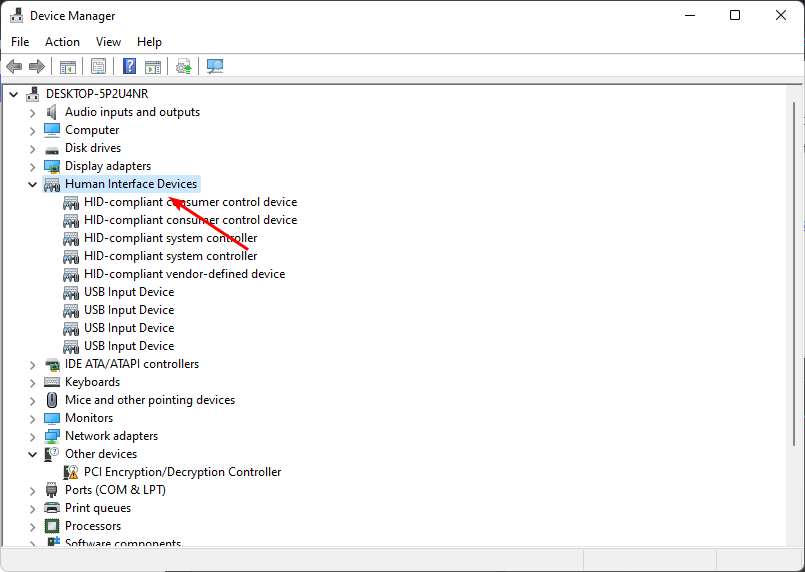The image size is (805, 572).
Task: Maximize the Device Manager window
Action: pyautogui.click(x=735, y=15)
